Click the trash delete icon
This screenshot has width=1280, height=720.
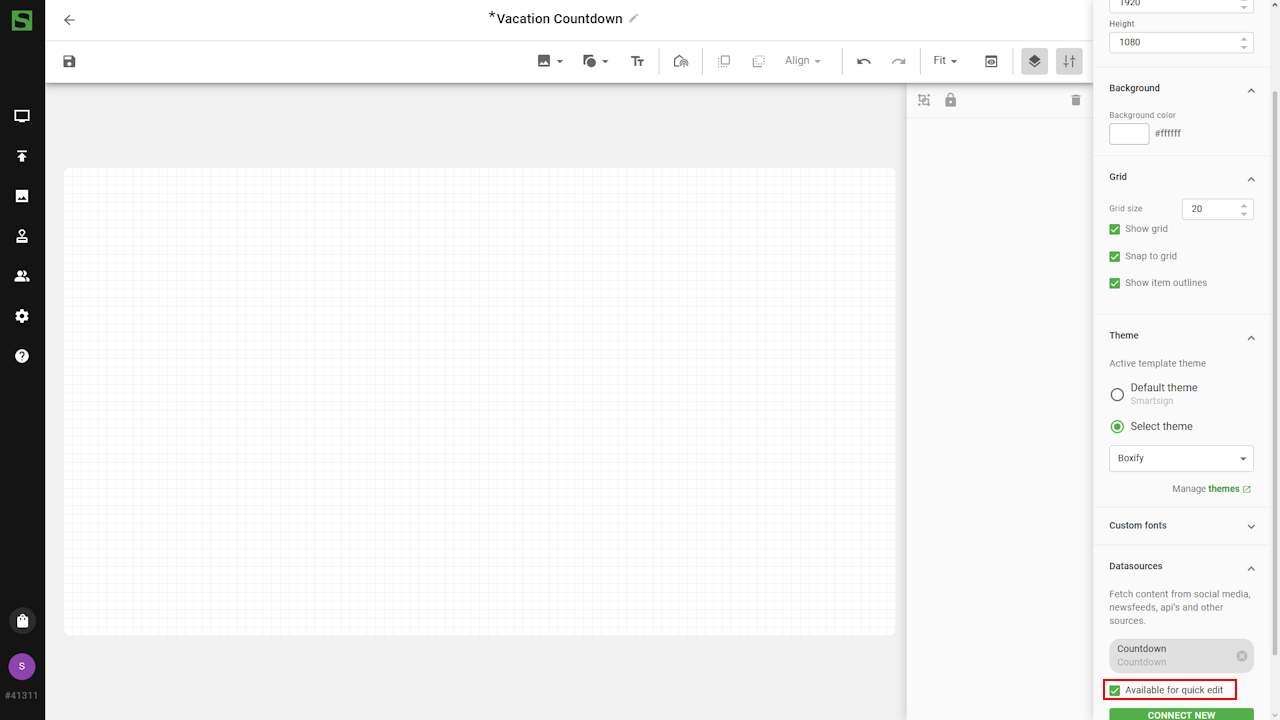coord(1076,100)
